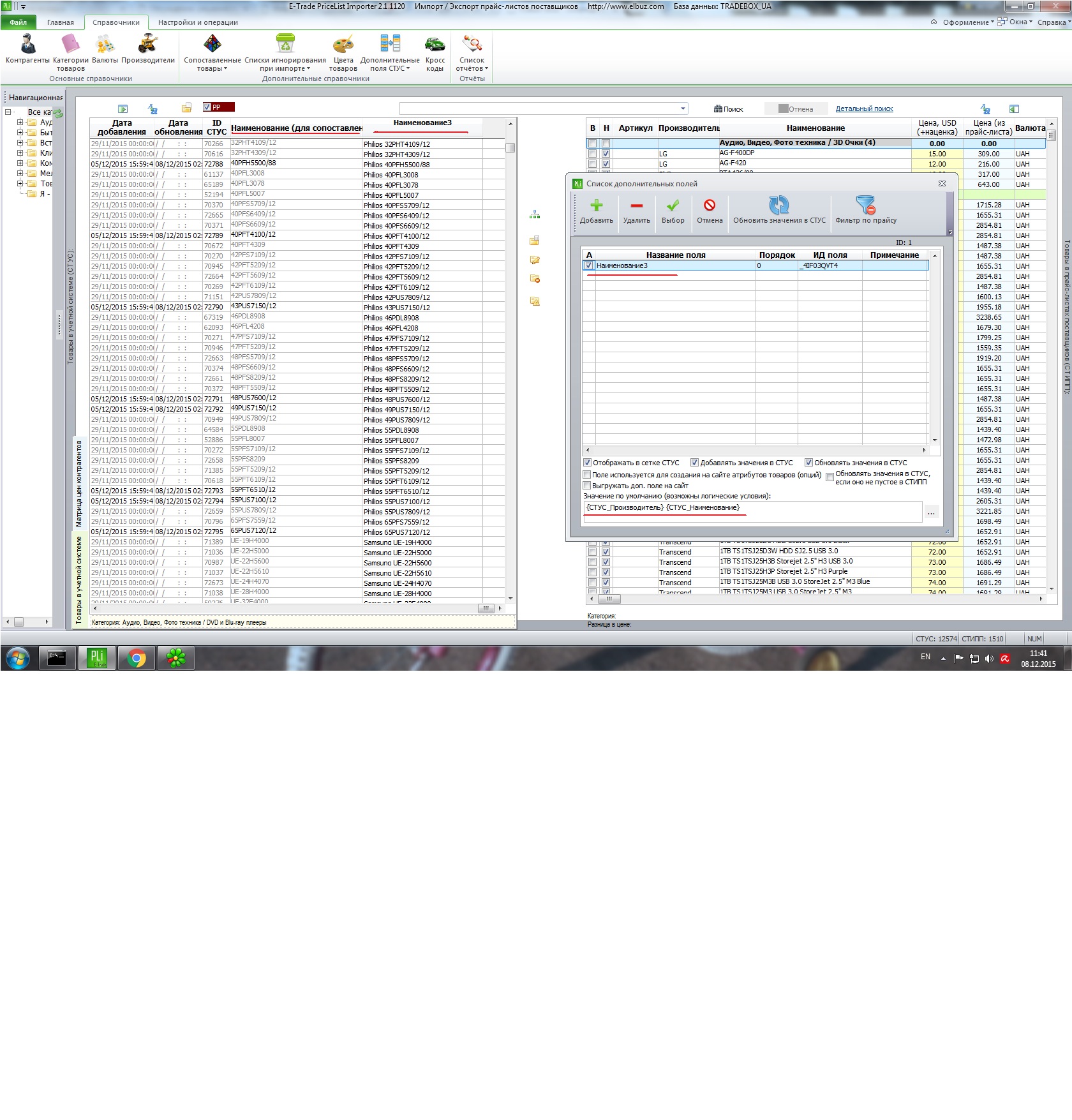1072x1120 pixels.
Task: Enable Поле используется для создания атрибутов checkbox
Action: (x=587, y=475)
